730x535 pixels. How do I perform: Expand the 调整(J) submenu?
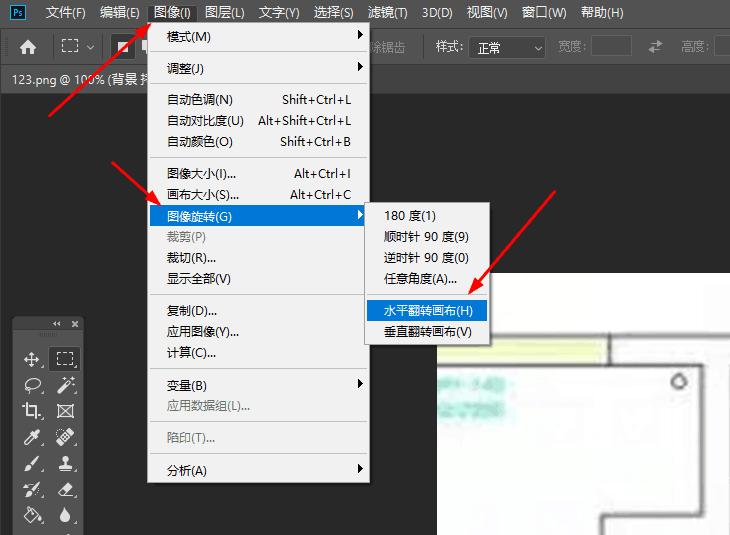[x=259, y=68]
